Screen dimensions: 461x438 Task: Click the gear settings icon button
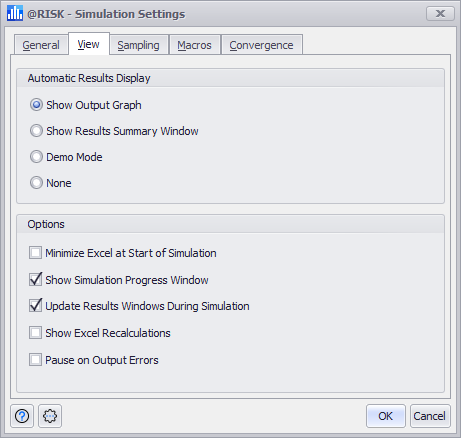click(x=50, y=416)
